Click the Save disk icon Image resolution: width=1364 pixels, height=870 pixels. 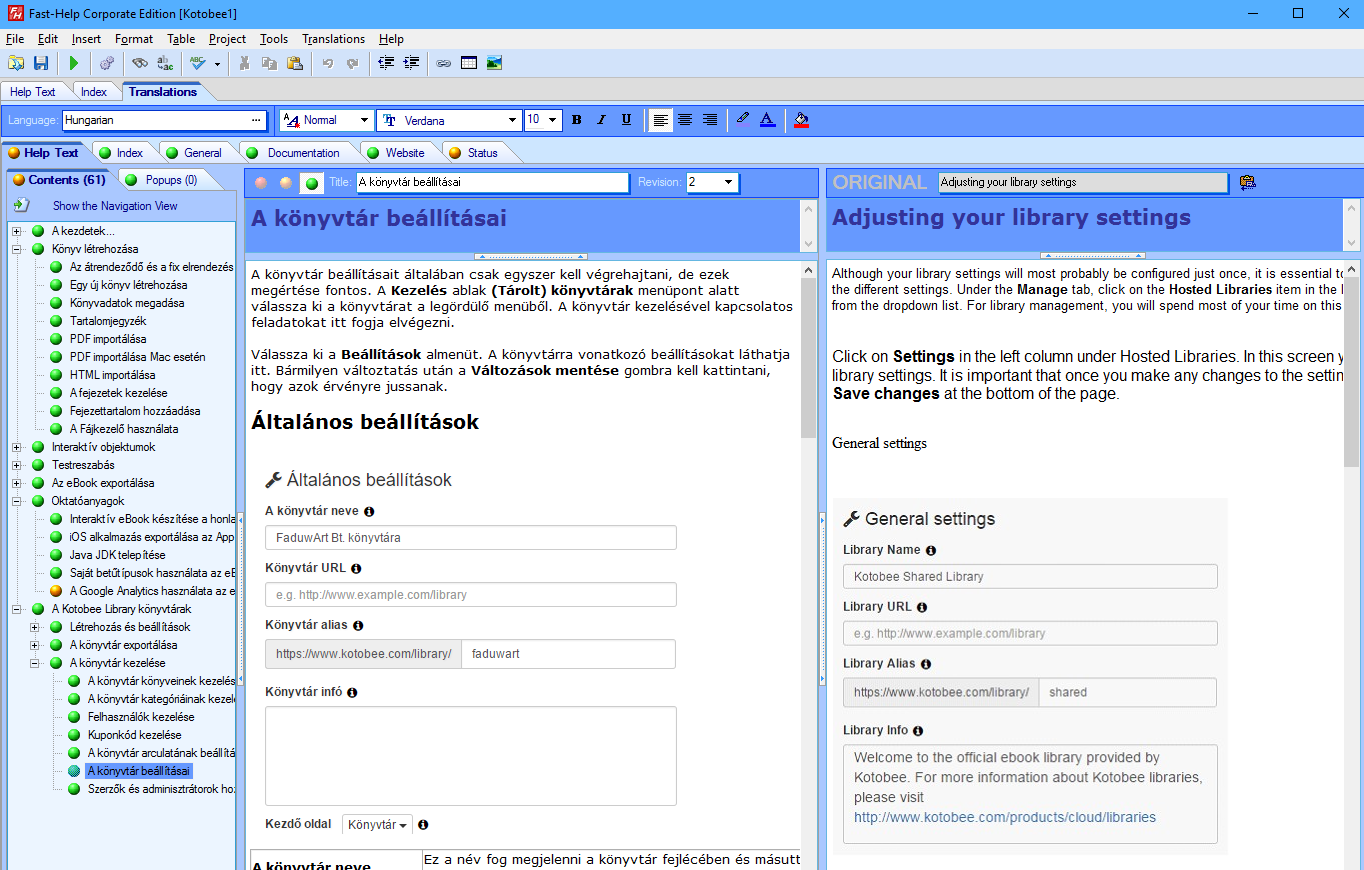(x=41, y=63)
